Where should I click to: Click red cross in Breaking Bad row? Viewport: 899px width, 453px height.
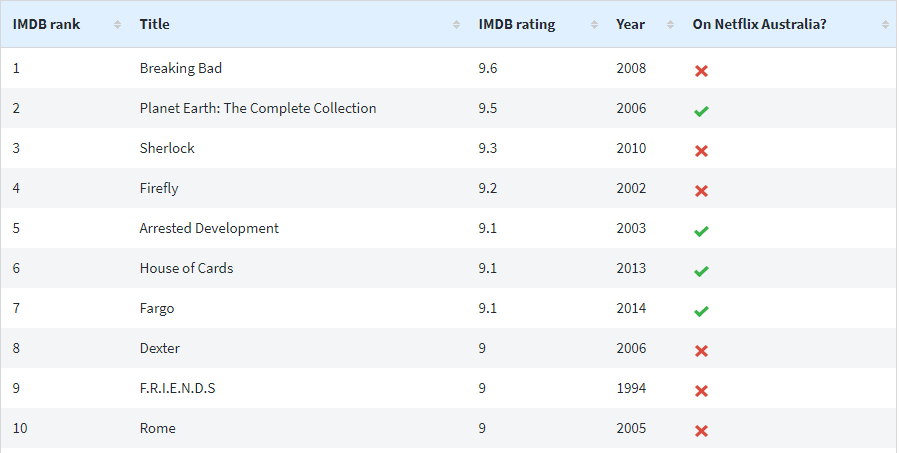click(701, 71)
